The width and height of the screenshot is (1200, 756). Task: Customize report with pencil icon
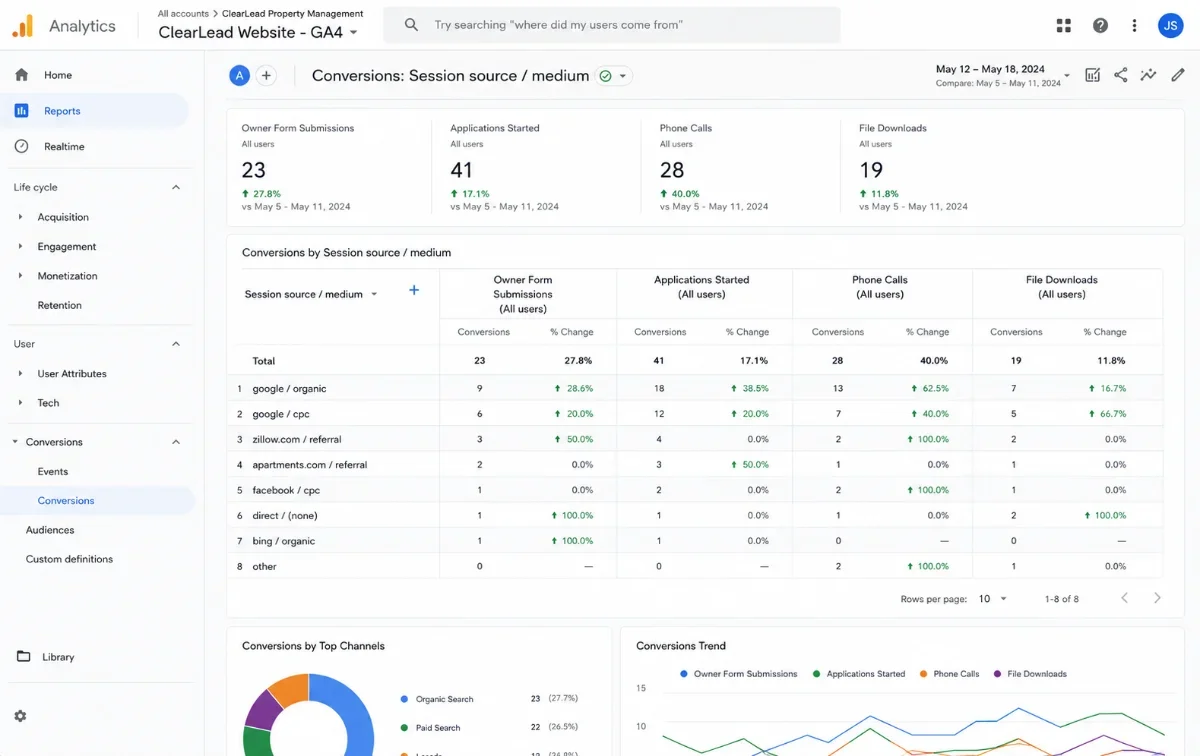(1178, 75)
